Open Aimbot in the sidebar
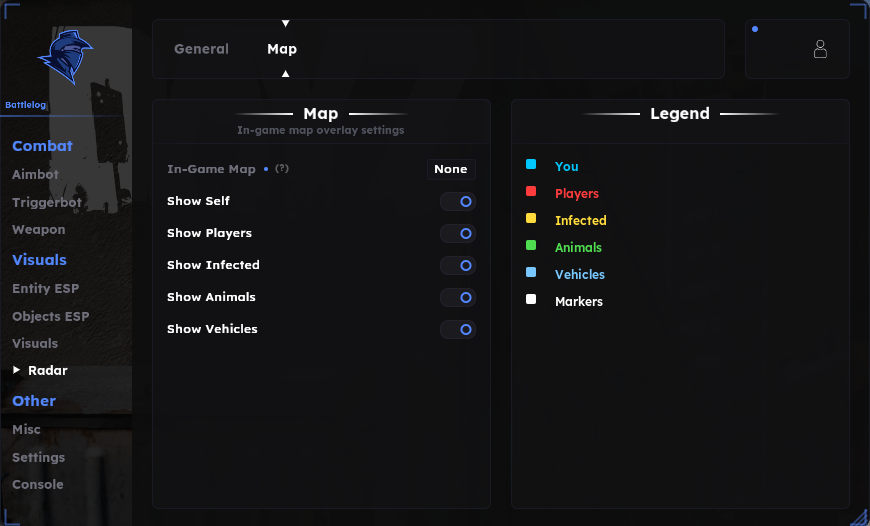The height and width of the screenshot is (526, 870). 36,174
